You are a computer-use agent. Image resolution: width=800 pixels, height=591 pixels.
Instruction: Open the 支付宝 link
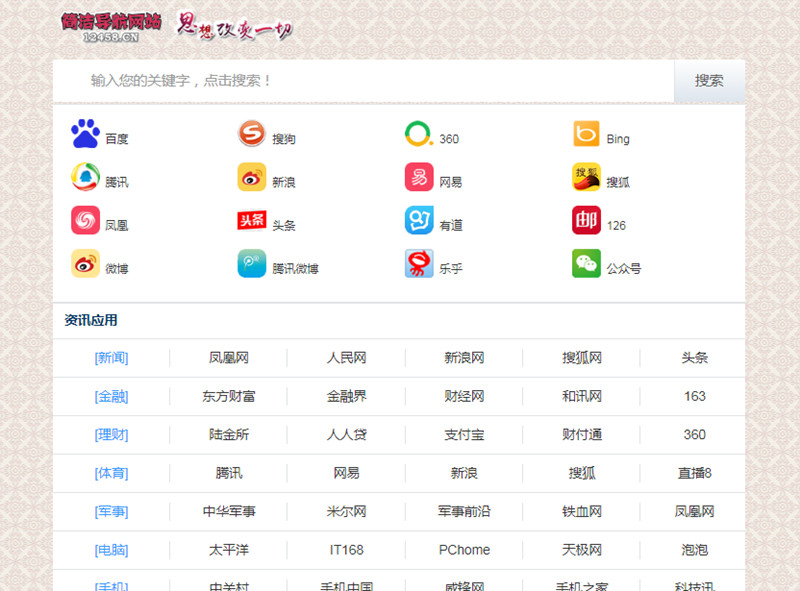coord(464,435)
